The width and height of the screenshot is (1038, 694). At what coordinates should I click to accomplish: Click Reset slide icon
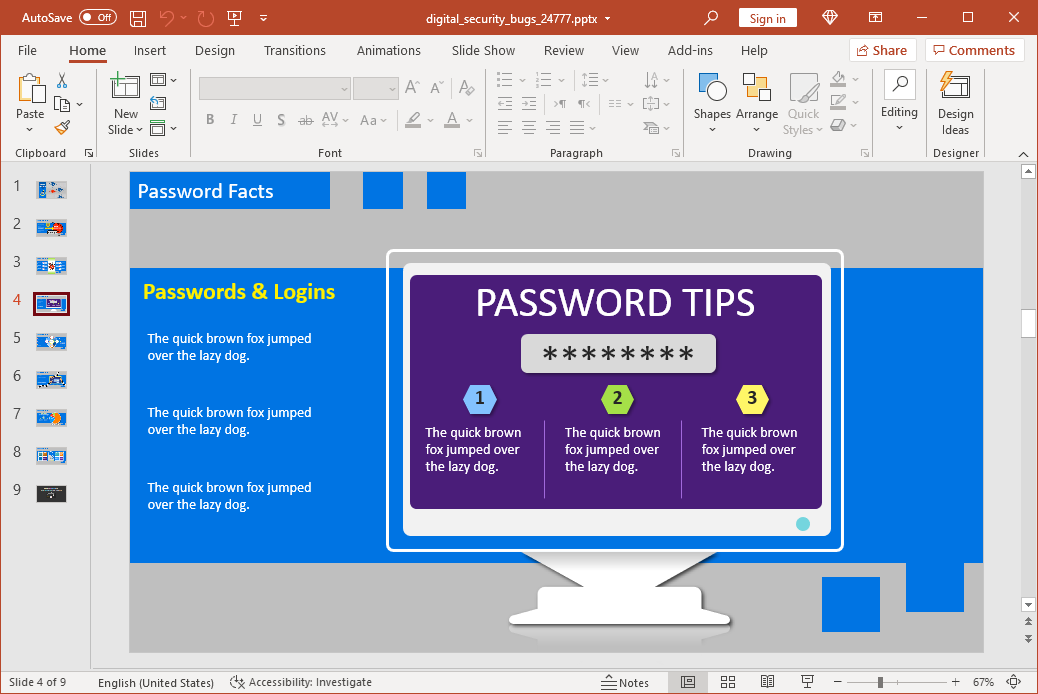[x=158, y=103]
